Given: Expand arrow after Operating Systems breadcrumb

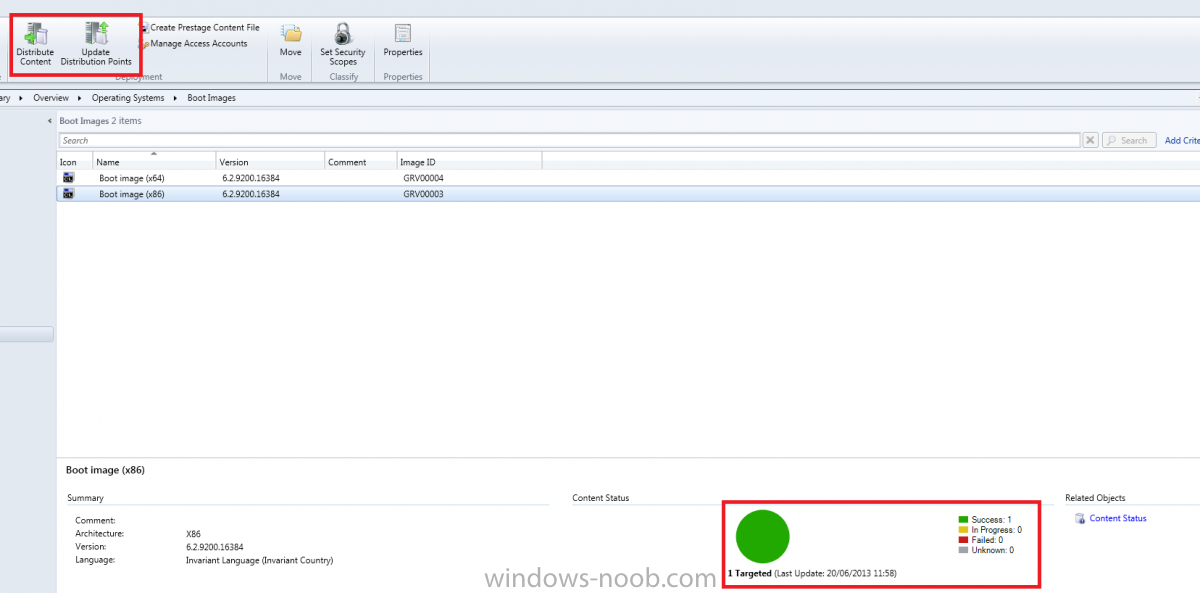Looking at the screenshot, I should pos(176,98).
